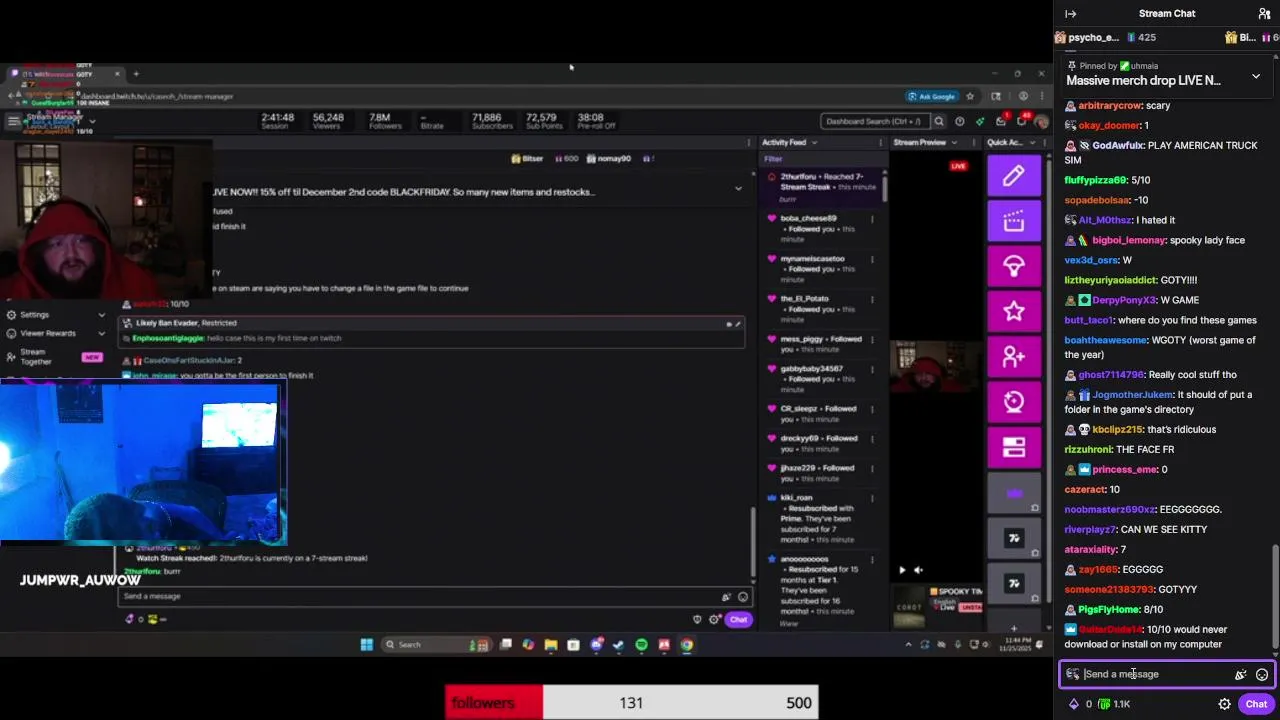Click the shield mod icon in dashboard chat
This screenshot has width=1280, height=720.
click(x=697, y=620)
